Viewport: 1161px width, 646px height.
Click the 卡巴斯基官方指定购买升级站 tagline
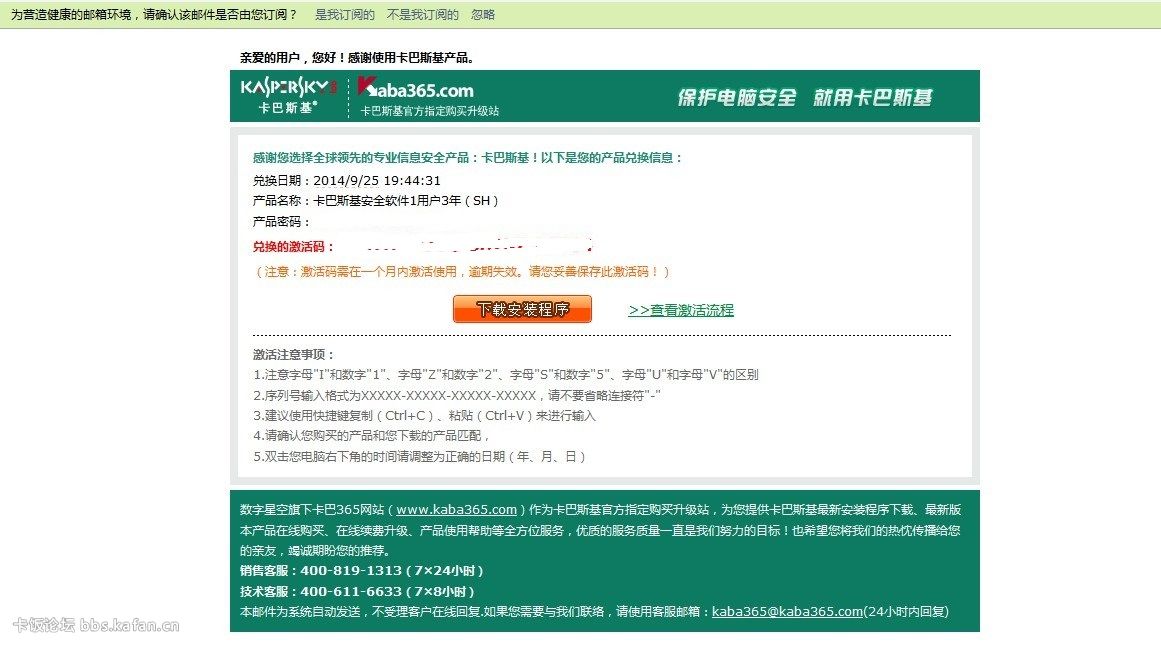click(429, 111)
